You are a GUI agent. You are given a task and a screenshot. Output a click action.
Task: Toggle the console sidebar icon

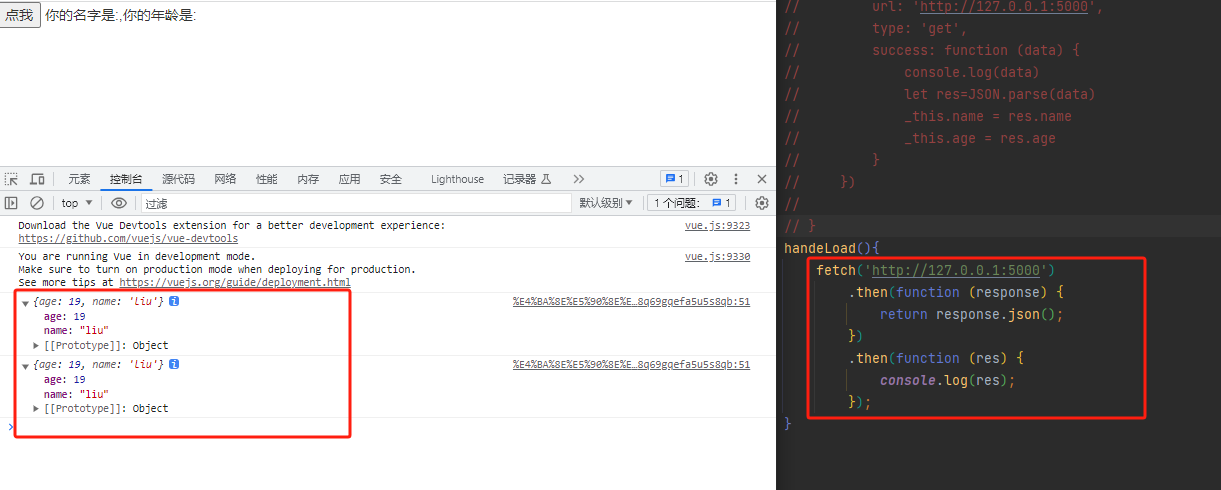pos(12,203)
